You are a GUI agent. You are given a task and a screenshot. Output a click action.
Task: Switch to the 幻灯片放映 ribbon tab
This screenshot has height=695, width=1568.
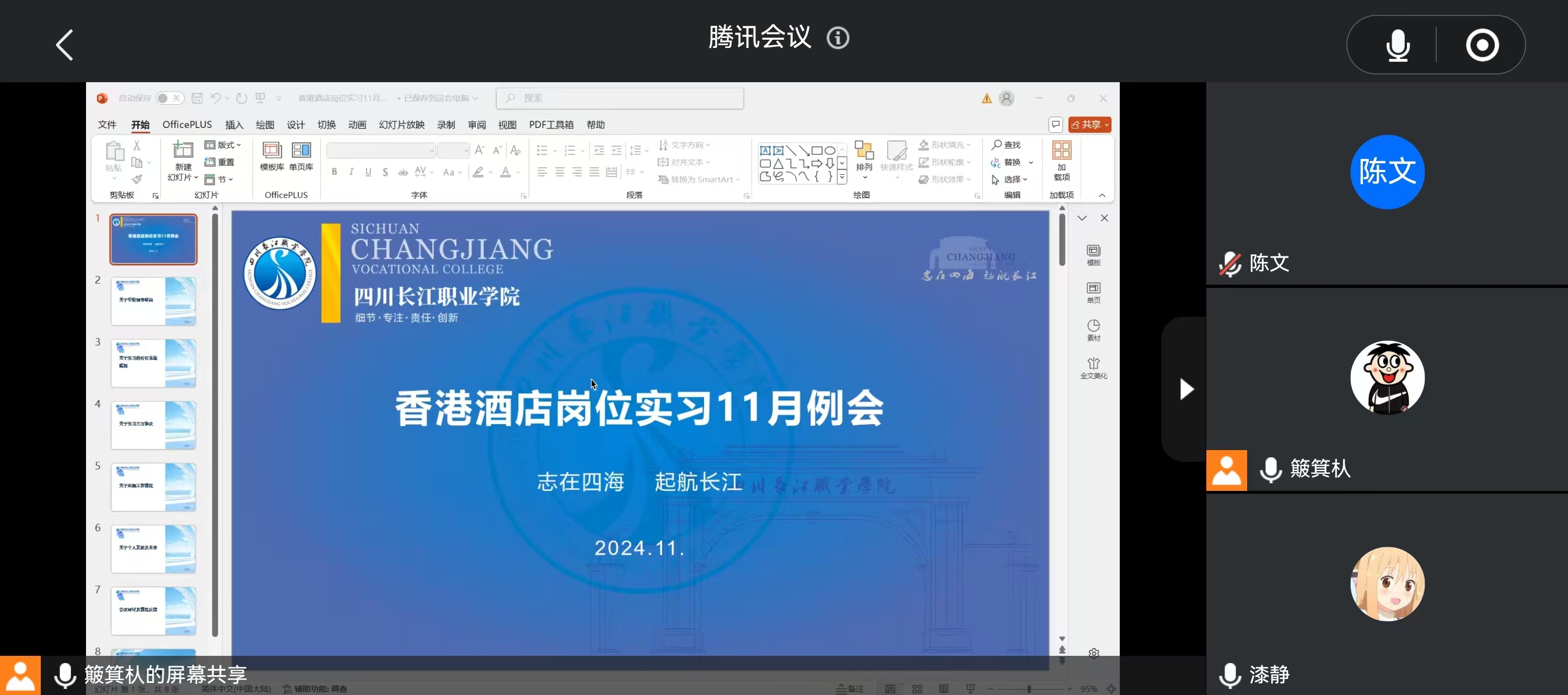pos(402,125)
